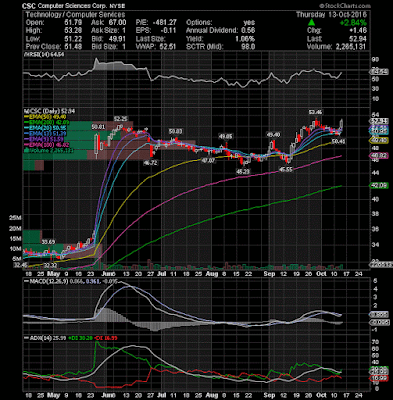Click the Prev Close value 51.48
The image size is (393, 400).
[74, 47]
